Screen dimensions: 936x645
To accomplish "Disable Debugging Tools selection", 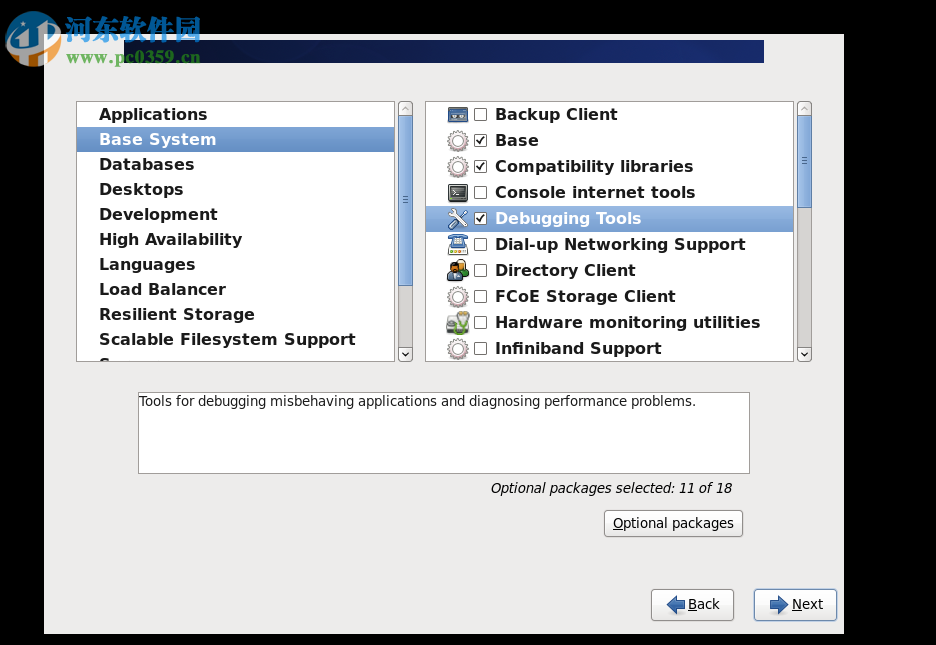I will click(x=481, y=218).
